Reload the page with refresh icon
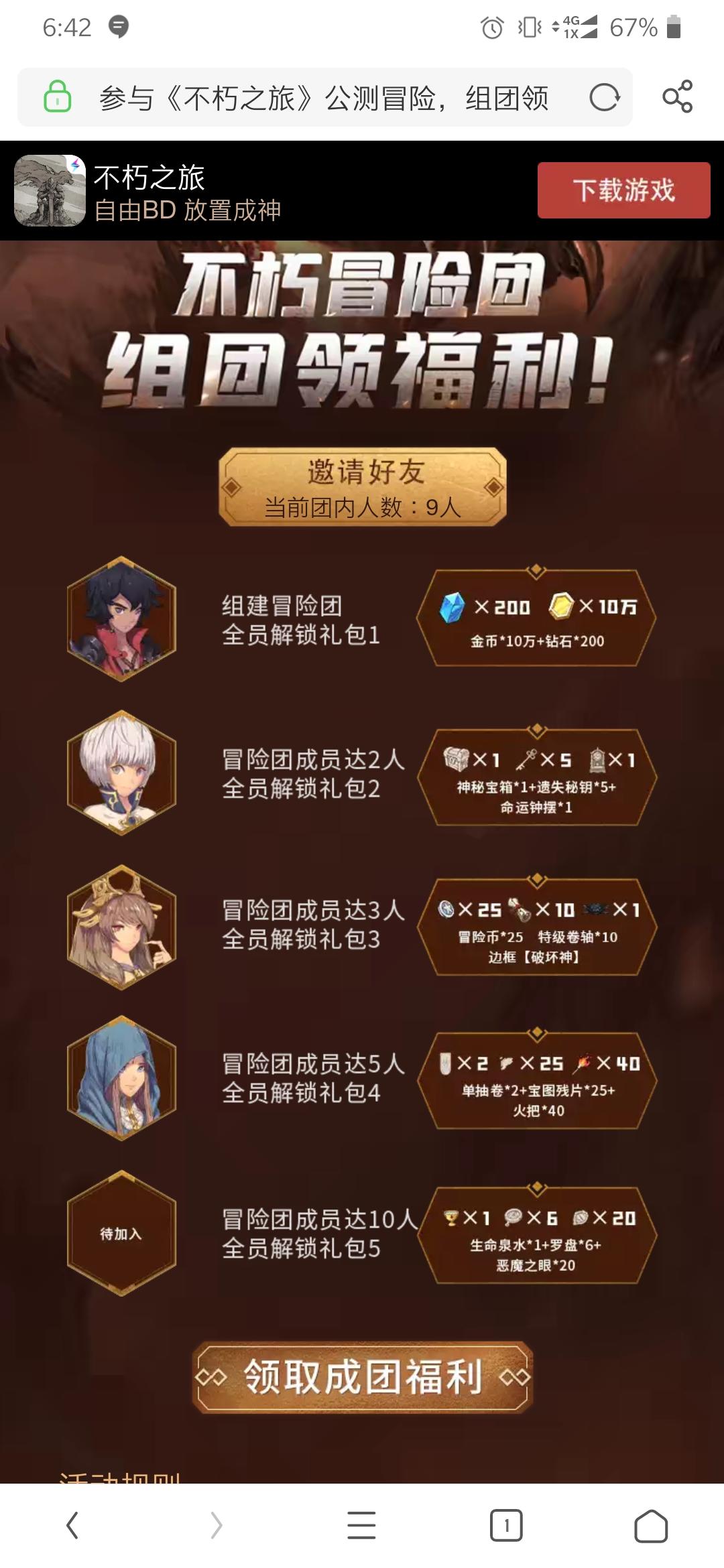This screenshot has width=724, height=1568. 604,98
